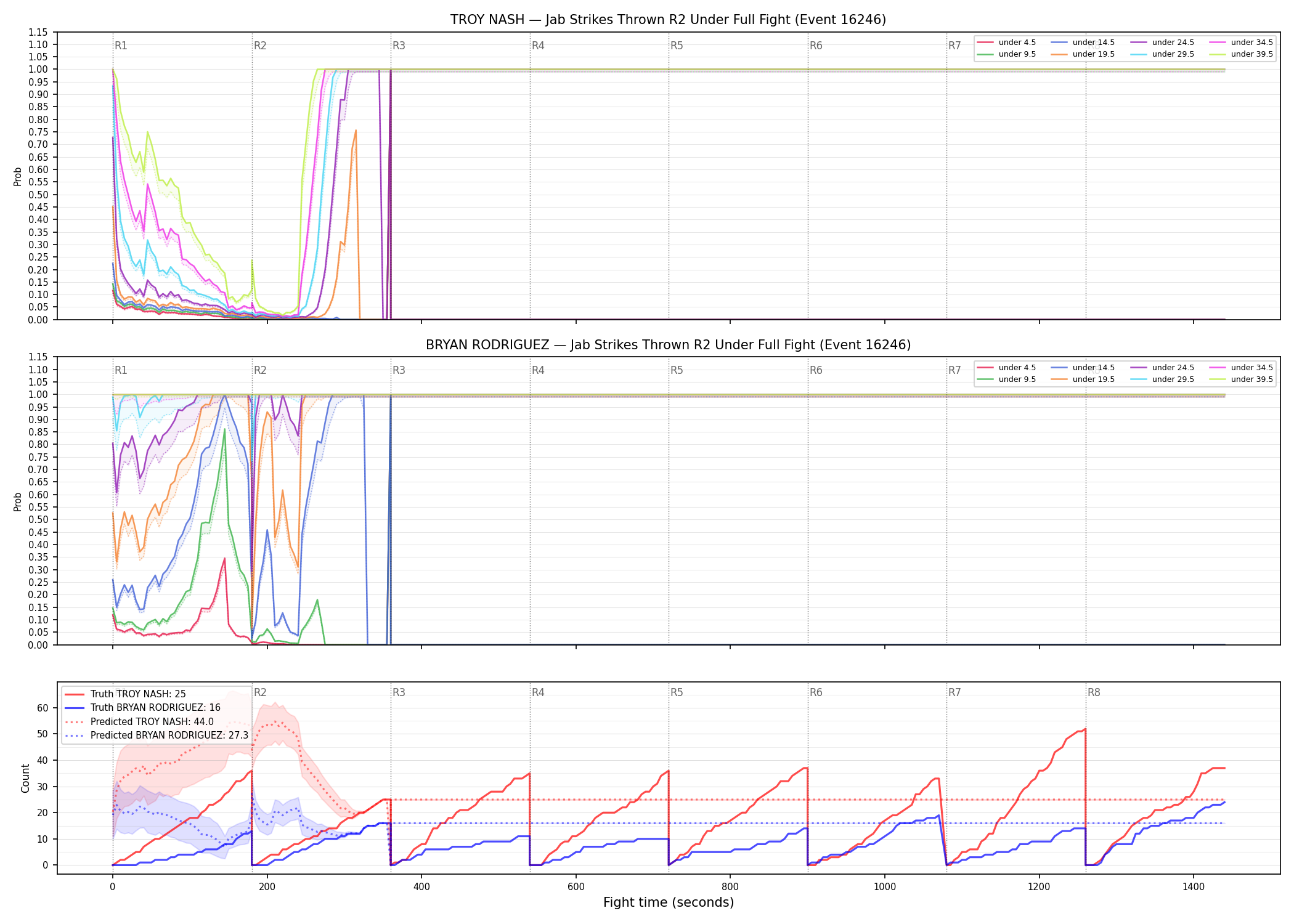Image resolution: width=1294 pixels, height=924 pixels.
Task: Pick 'under 9.5' legend entry in Bryan Rodriguez chart
Action: [1006, 379]
